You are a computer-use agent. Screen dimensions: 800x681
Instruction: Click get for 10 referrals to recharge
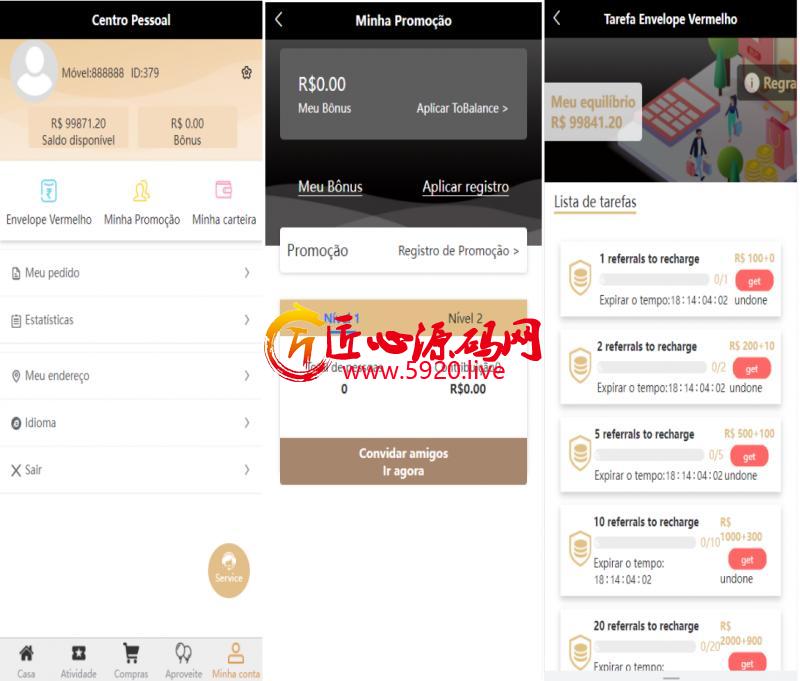747,560
